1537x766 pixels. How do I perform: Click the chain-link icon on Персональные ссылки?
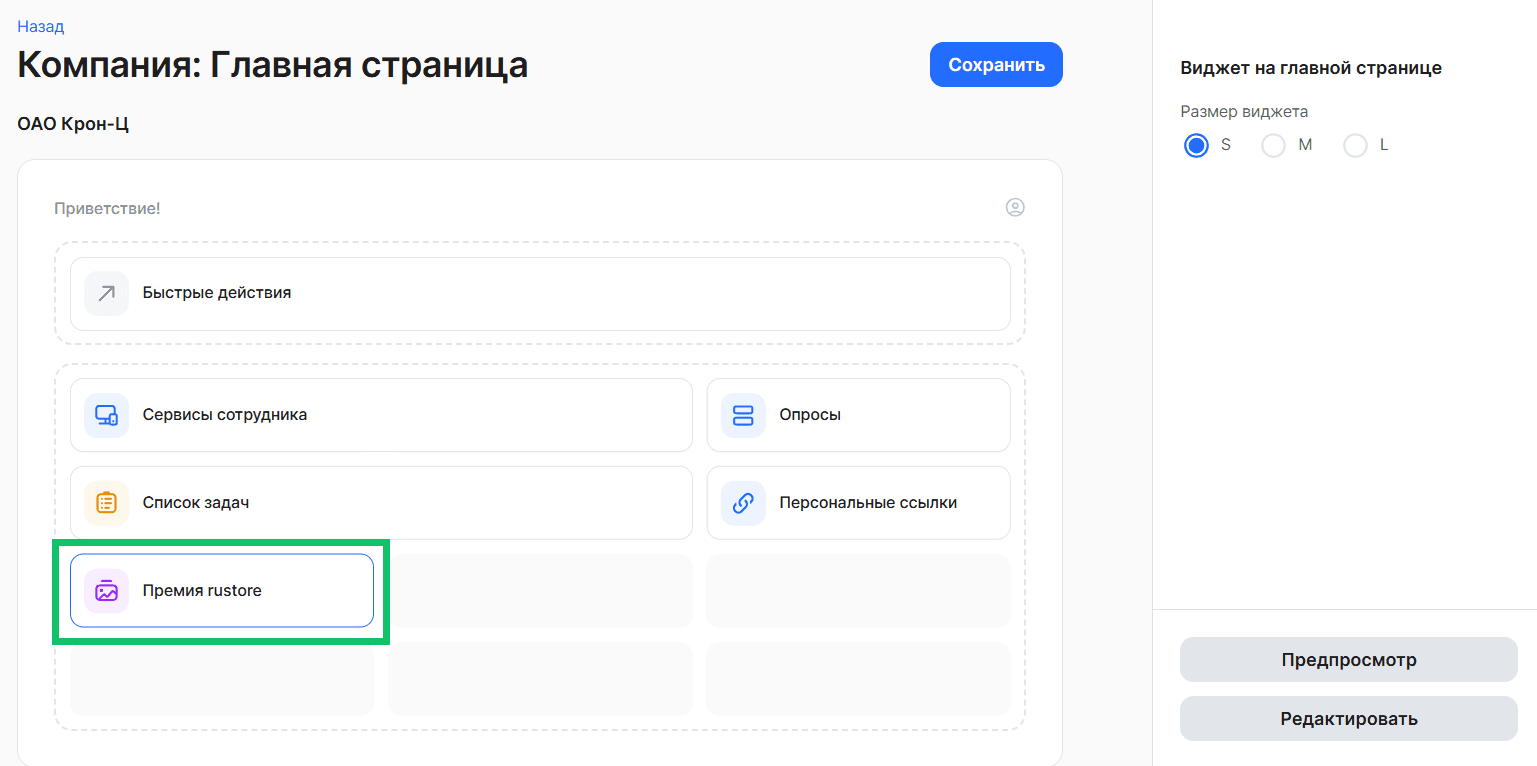tap(743, 502)
